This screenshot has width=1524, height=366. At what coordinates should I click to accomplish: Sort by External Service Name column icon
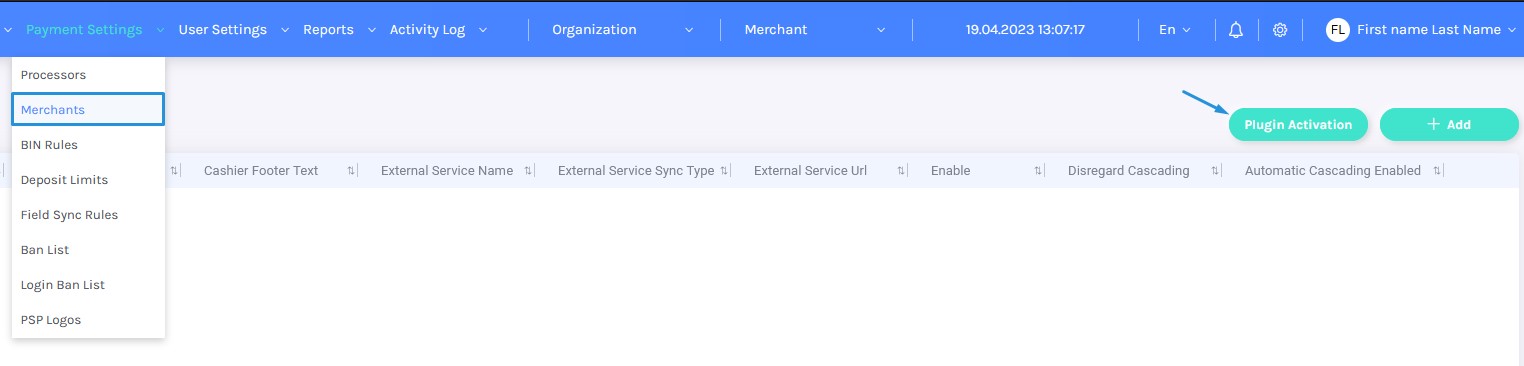point(528,171)
